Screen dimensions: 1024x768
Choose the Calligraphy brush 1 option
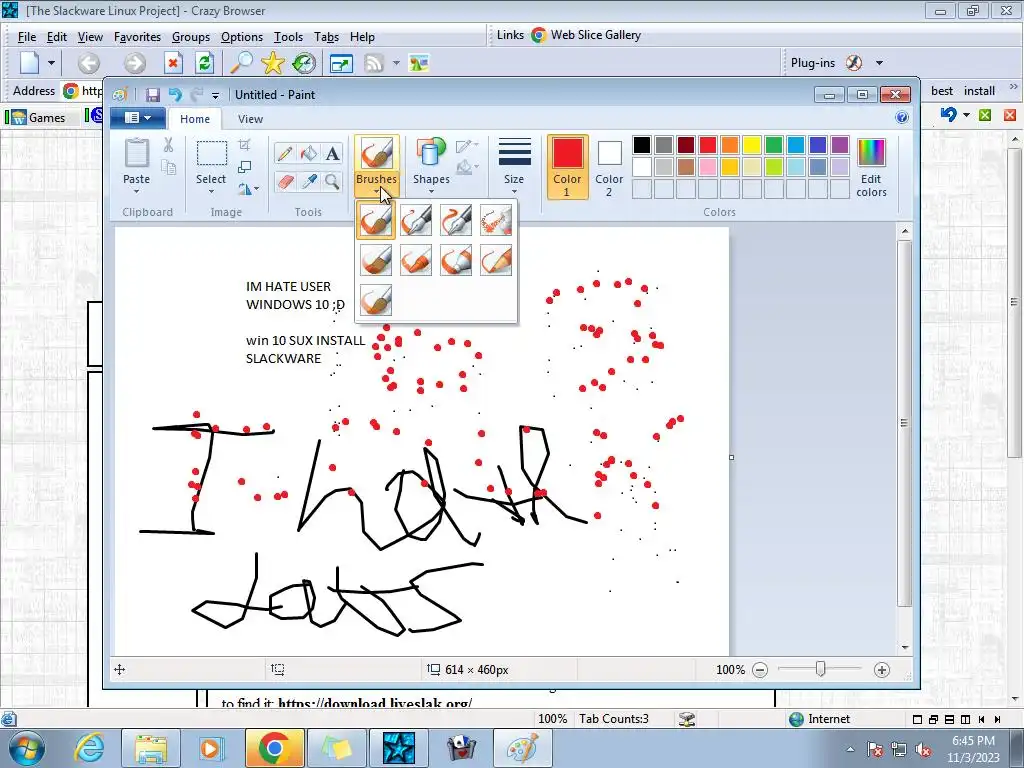tap(416, 221)
